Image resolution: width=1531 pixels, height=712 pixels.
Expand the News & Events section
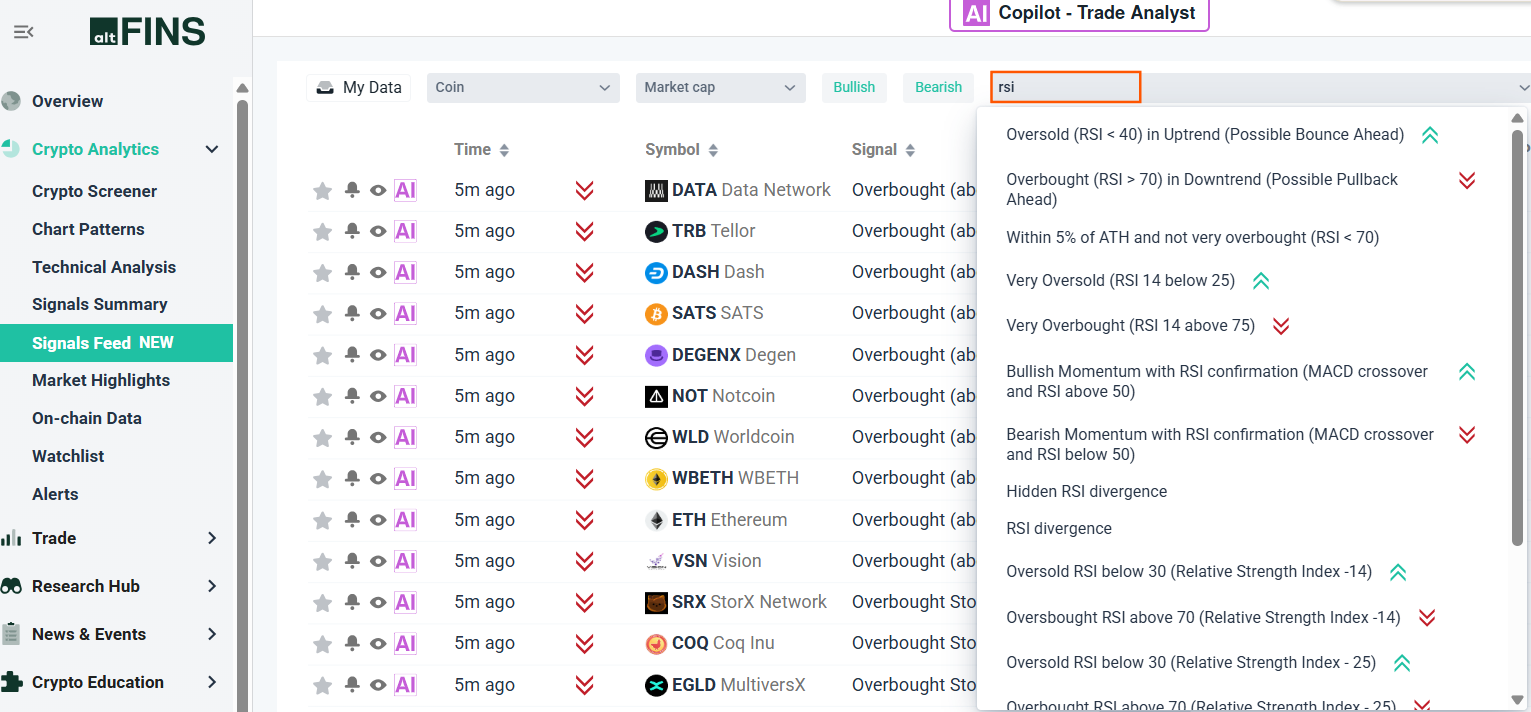[x=212, y=634]
